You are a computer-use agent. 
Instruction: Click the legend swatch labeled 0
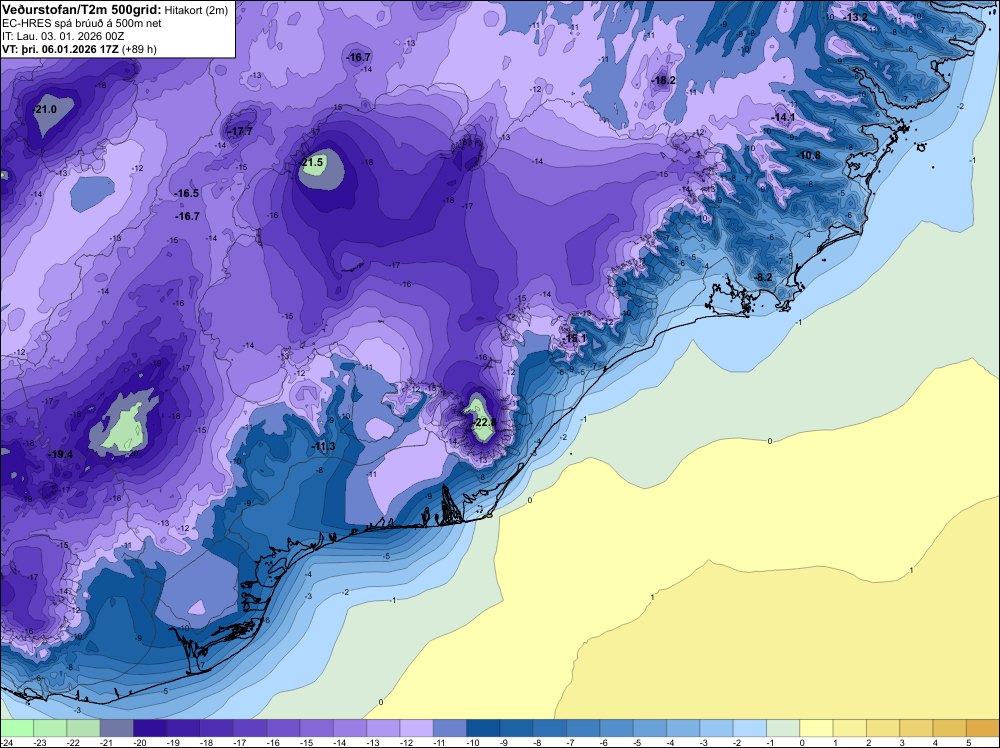(816, 728)
